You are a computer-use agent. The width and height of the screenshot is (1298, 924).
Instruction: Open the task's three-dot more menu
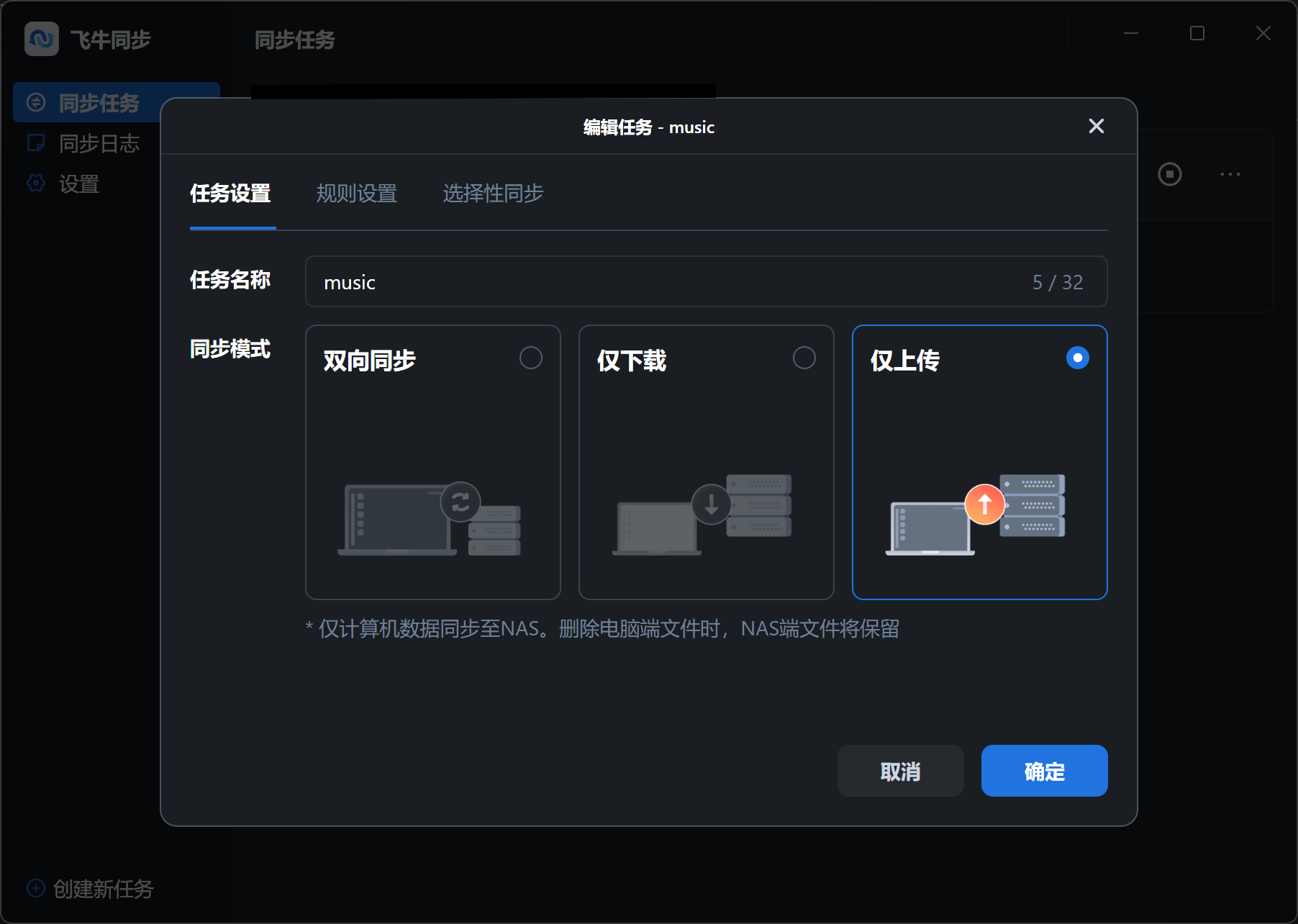click(x=1230, y=174)
